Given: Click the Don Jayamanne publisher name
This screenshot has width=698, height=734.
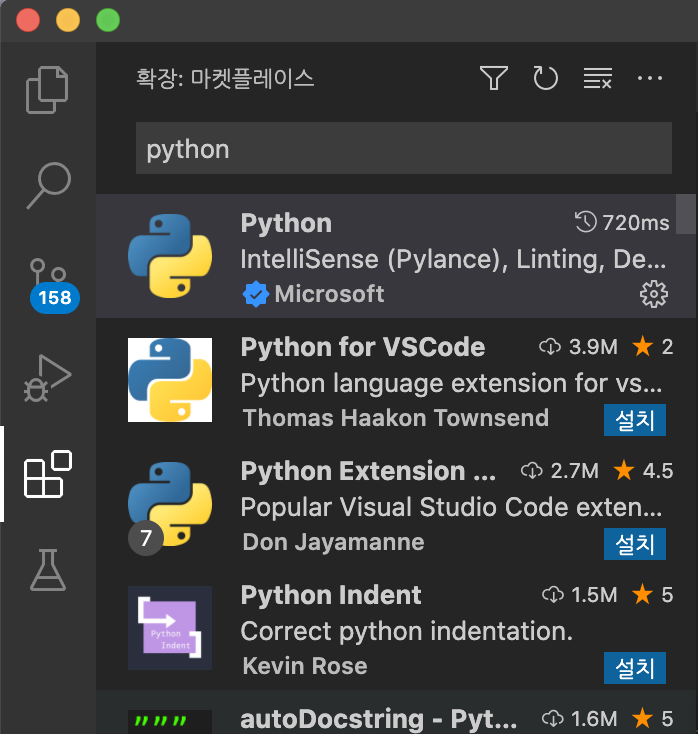Looking at the screenshot, I should 333,542.
